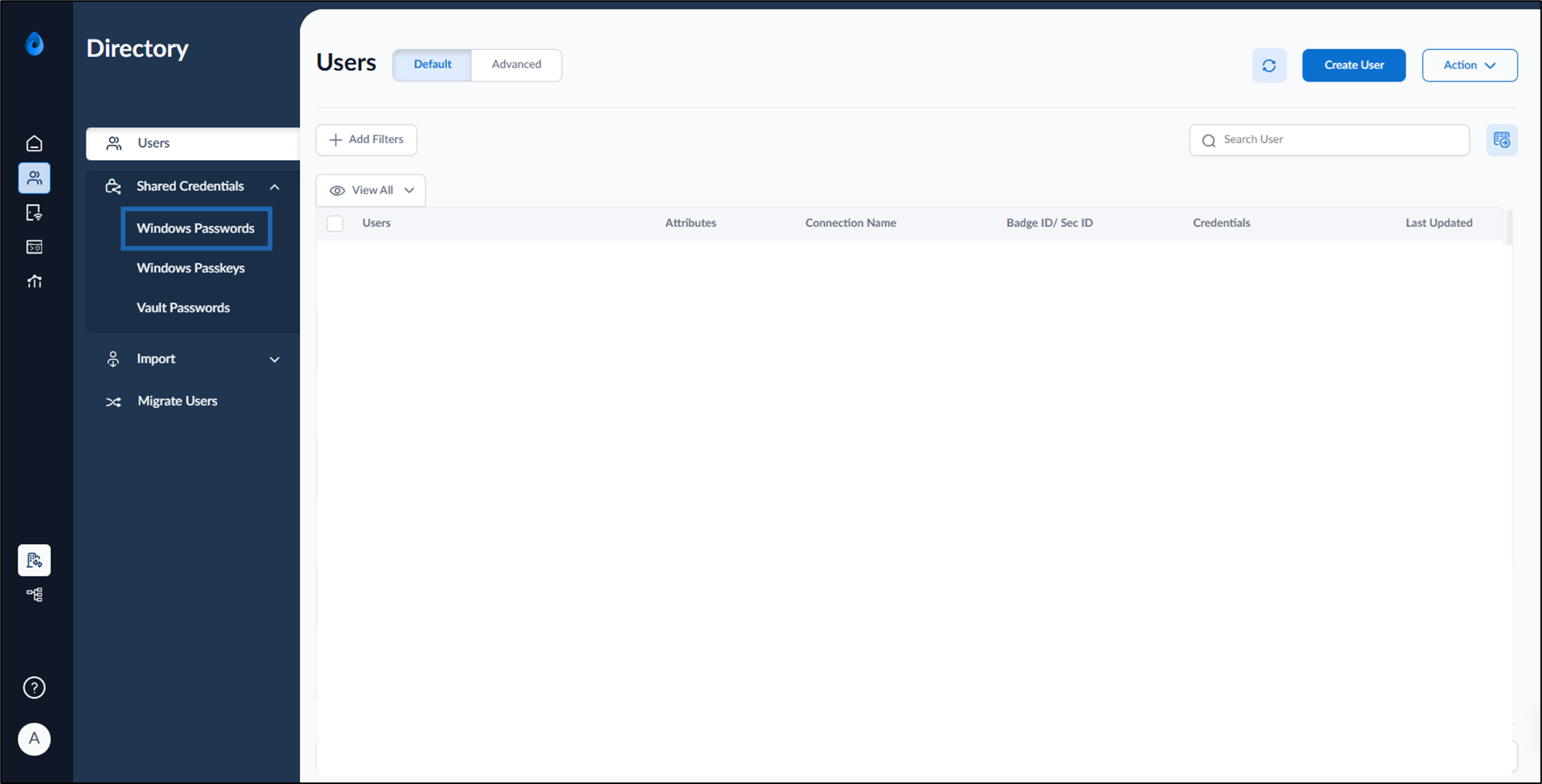The width and height of the screenshot is (1542, 784).
Task: Click the Attributes column header
Action: coord(690,223)
